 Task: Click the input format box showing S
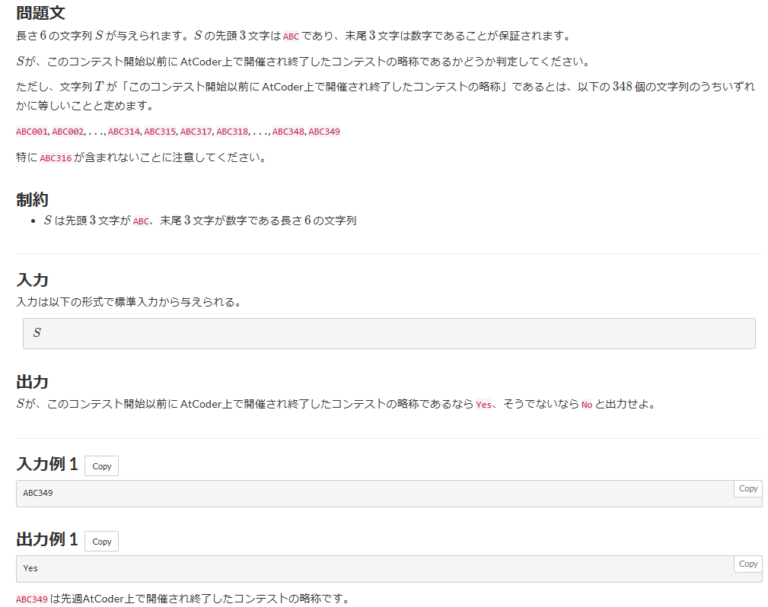389,333
